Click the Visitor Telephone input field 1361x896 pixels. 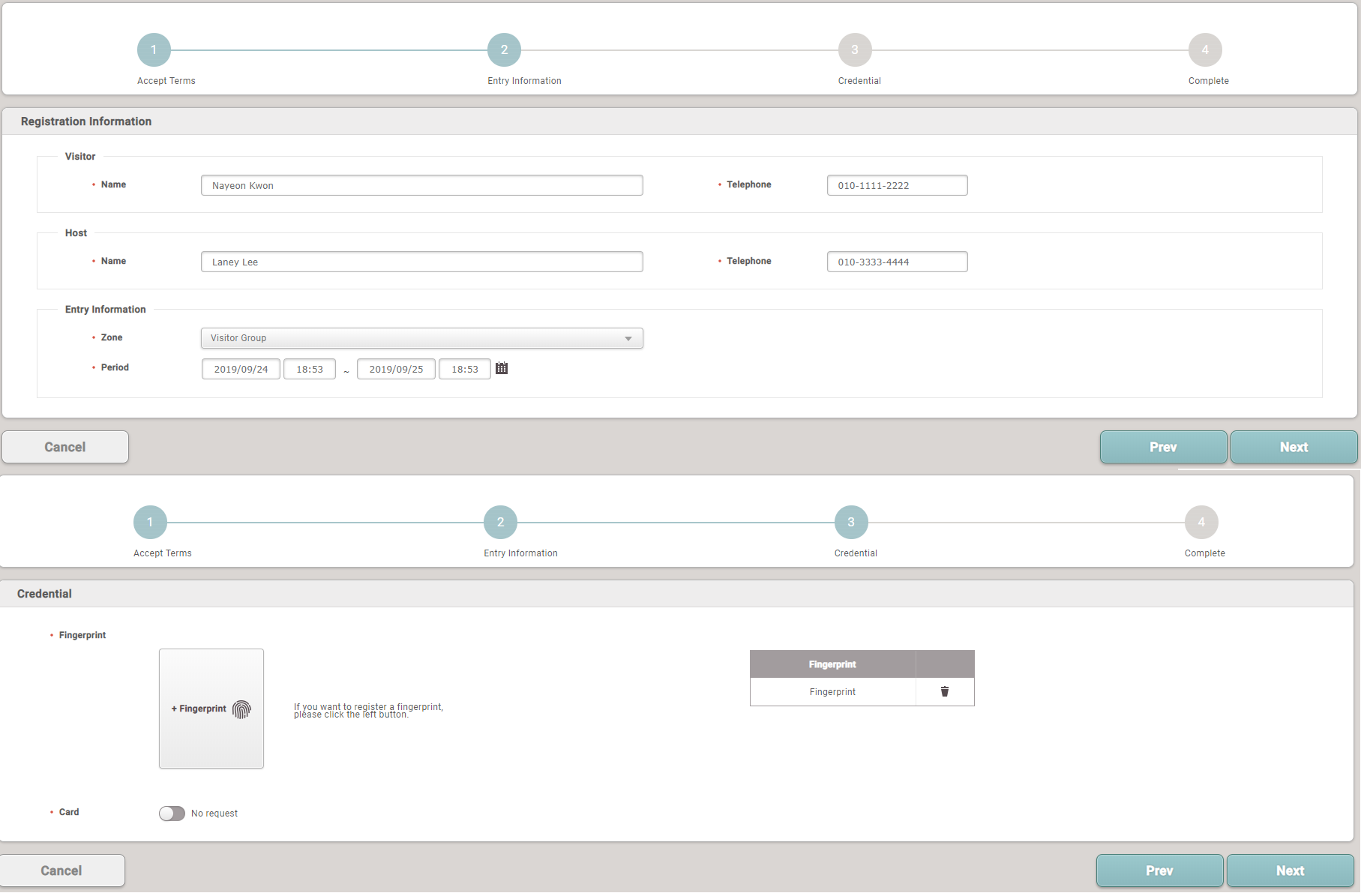(x=897, y=185)
